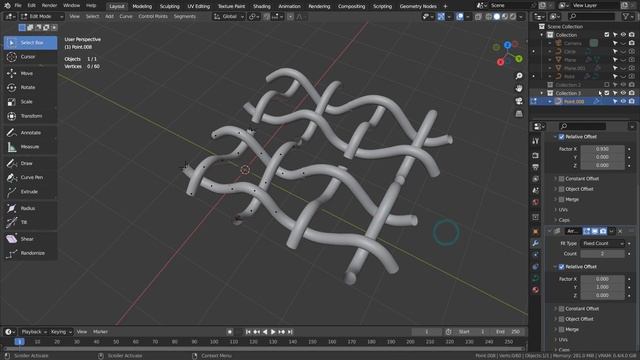Open the Control Points menu
640x360 pixels.
coord(153,16)
